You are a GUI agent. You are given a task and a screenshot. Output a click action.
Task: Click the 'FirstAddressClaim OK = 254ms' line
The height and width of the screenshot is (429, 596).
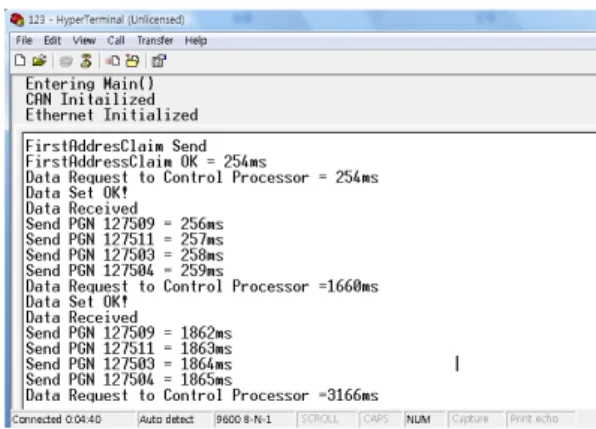pyautogui.click(x=146, y=162)
